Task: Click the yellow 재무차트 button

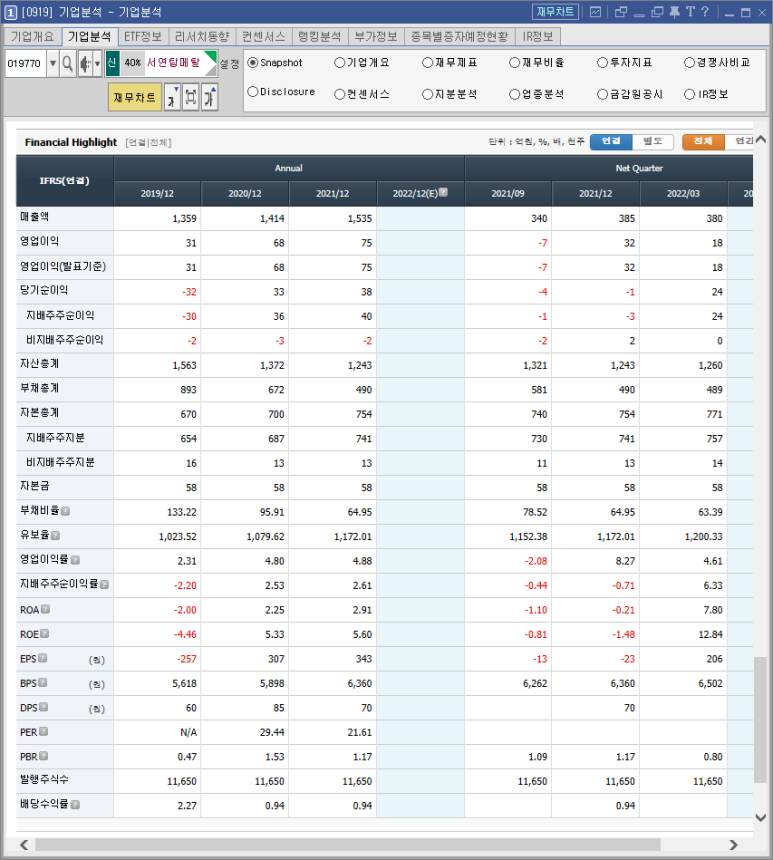Action: (x=134, y=97)
